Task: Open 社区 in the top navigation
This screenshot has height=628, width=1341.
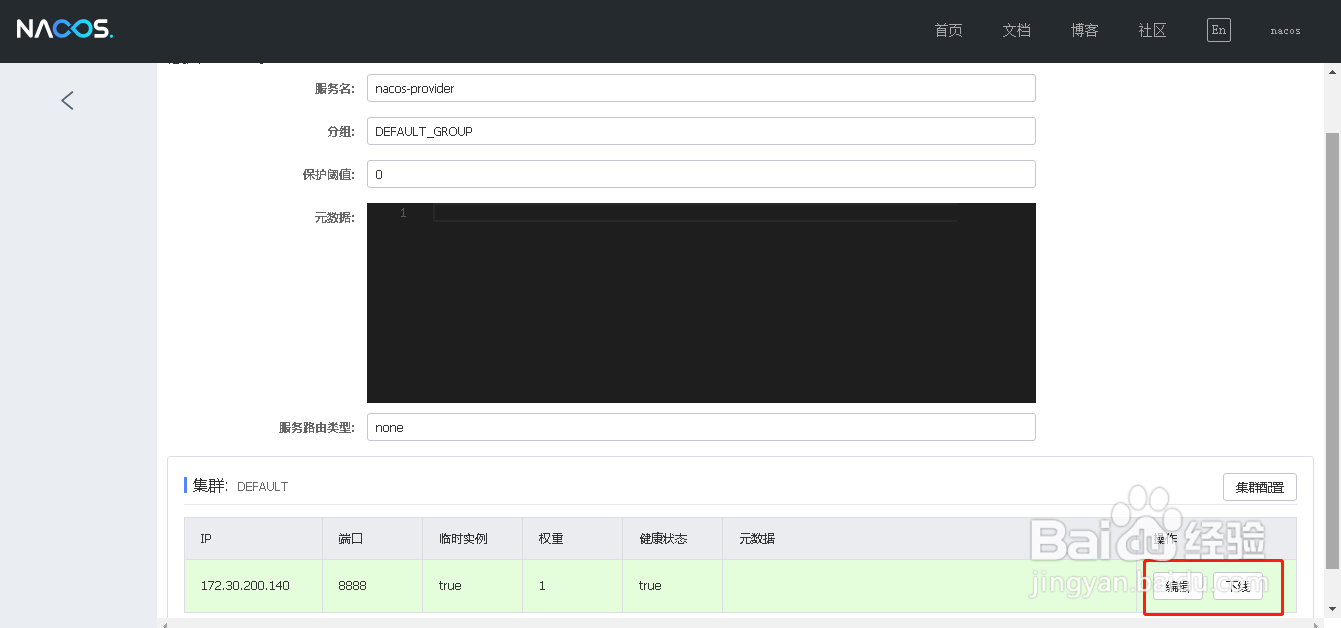Action: click(1152, 31)
